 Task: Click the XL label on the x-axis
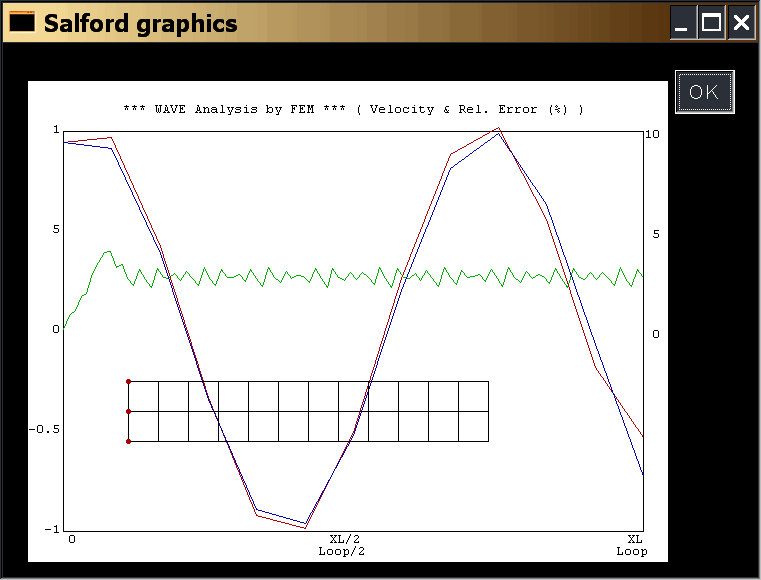(634, 539)
